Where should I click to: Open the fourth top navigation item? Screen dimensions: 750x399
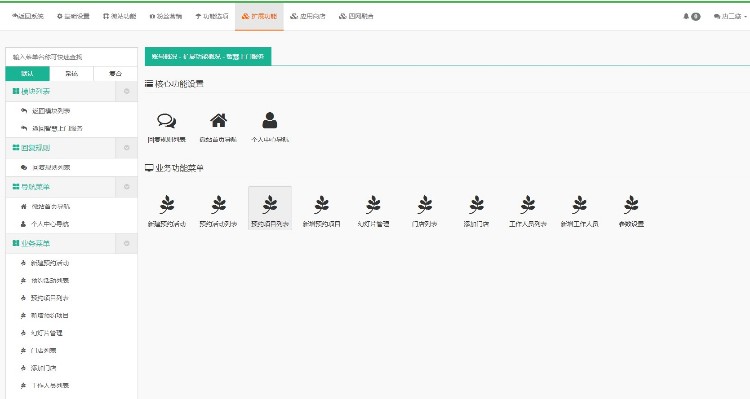(165, 16)
